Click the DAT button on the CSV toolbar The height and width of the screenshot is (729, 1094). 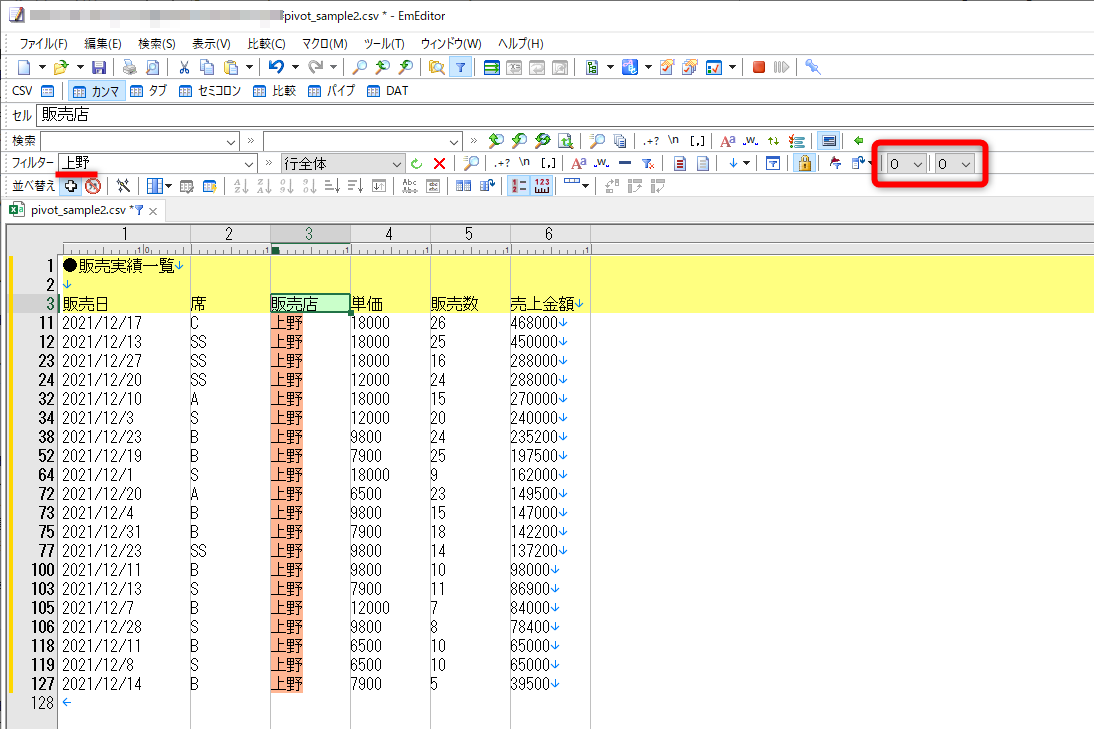point(388,90)
